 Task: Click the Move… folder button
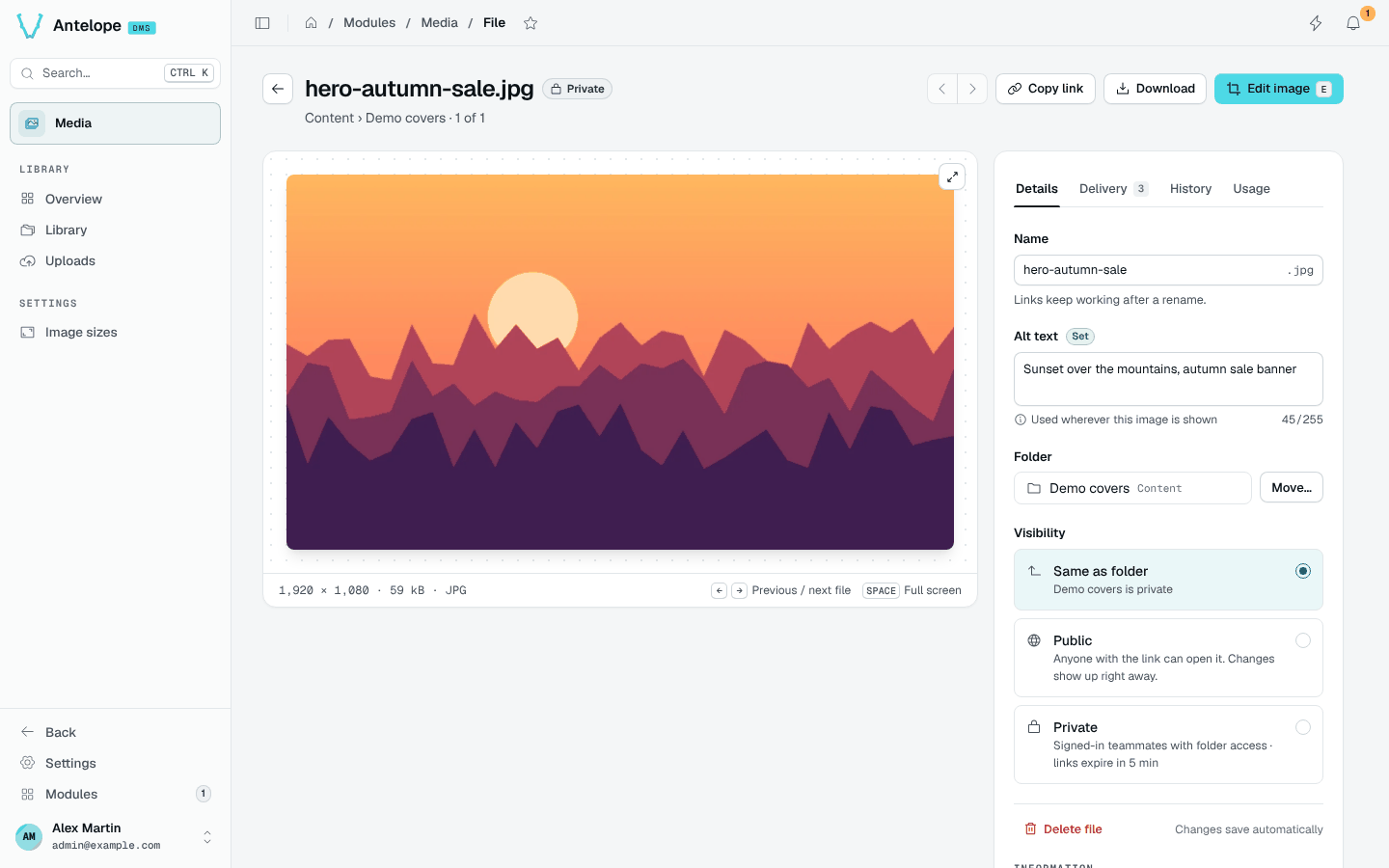(1292, 488)
